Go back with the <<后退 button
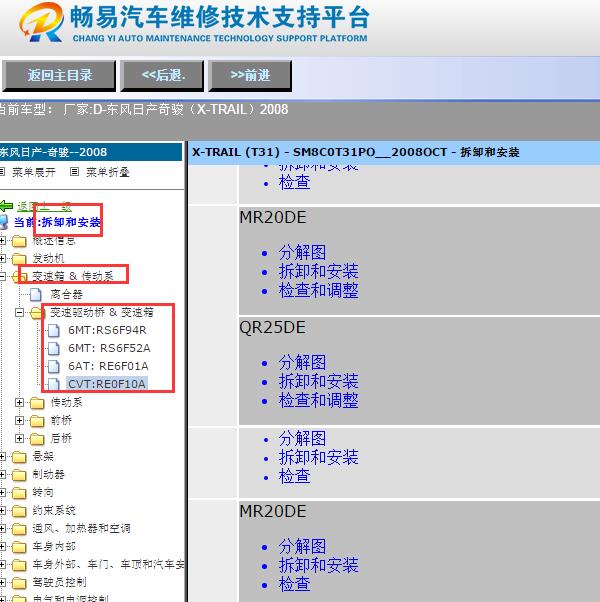The height and width of the screenshot is (602, 600). [x=162, y=75]
